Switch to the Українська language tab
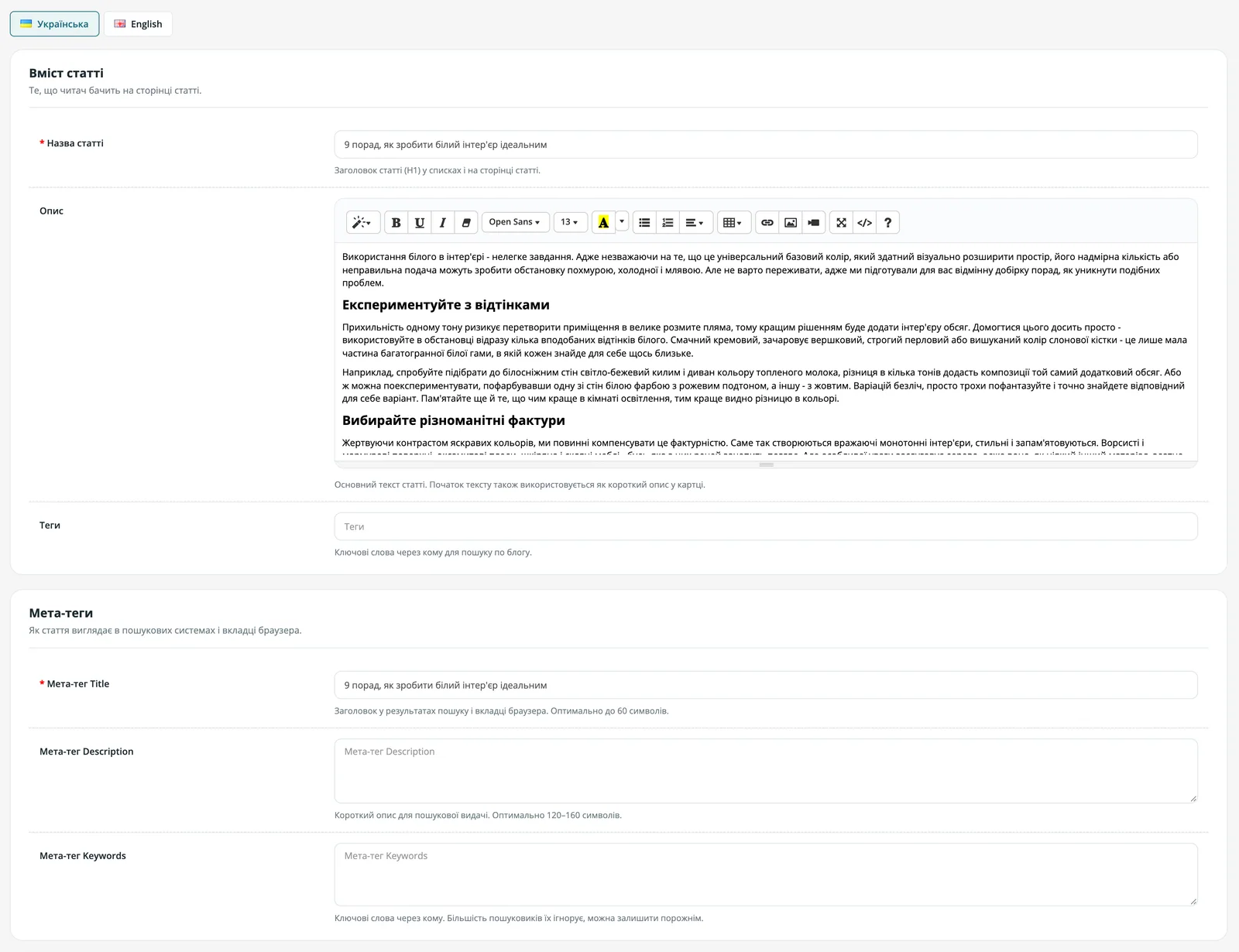 point(55,24)
